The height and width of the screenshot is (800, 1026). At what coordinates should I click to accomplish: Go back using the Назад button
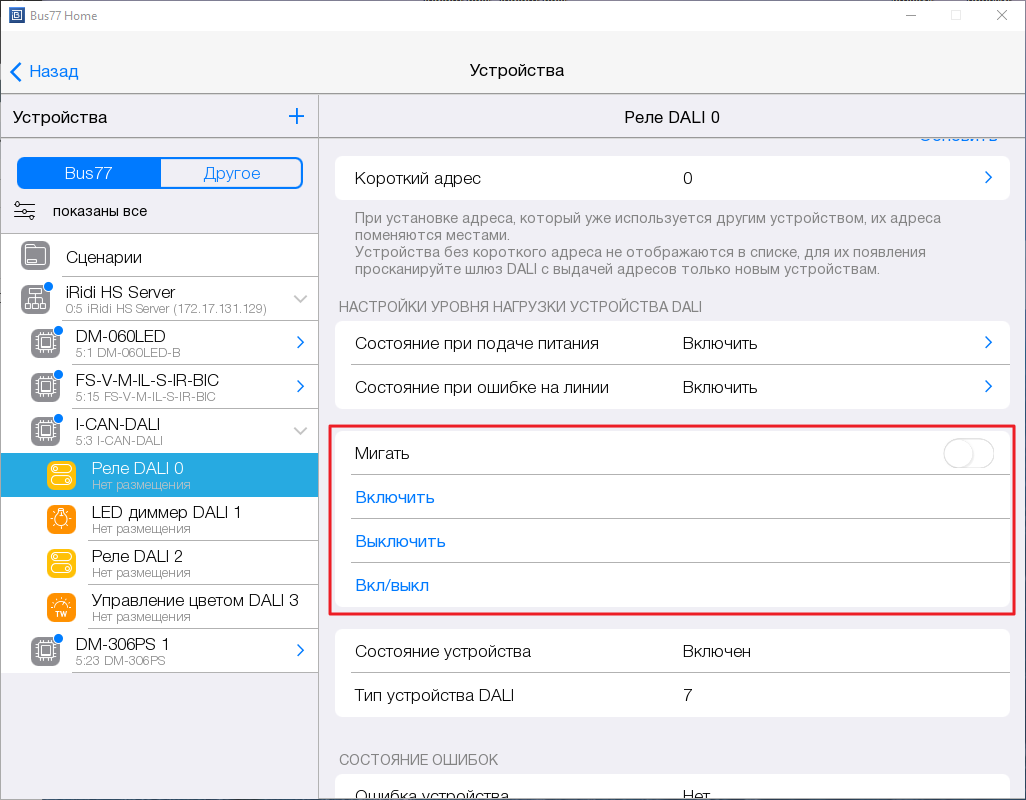(x=44, y=71)
